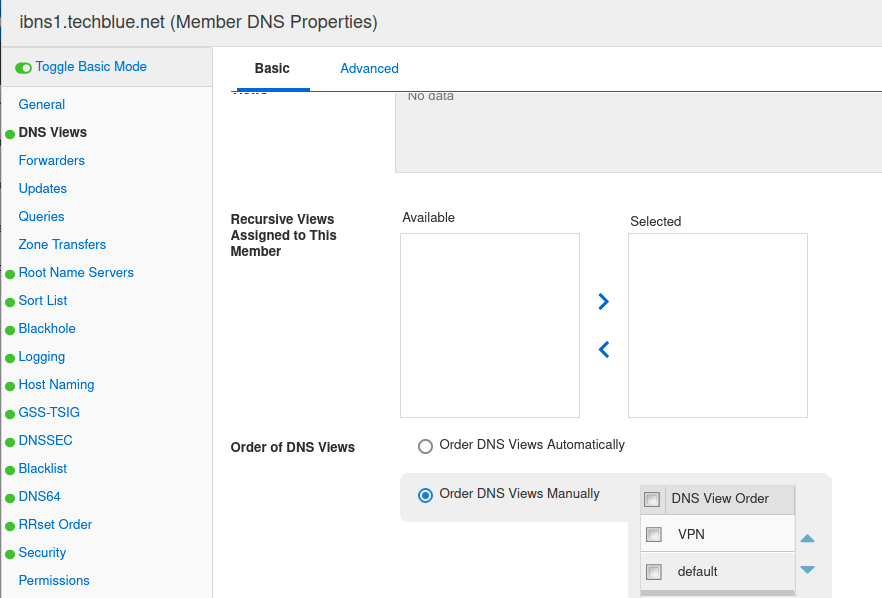Image resolution: width=882 pixels, height=598 pixels.
Task: Click left arrow to return views to Available
Action: pos(603,349)
